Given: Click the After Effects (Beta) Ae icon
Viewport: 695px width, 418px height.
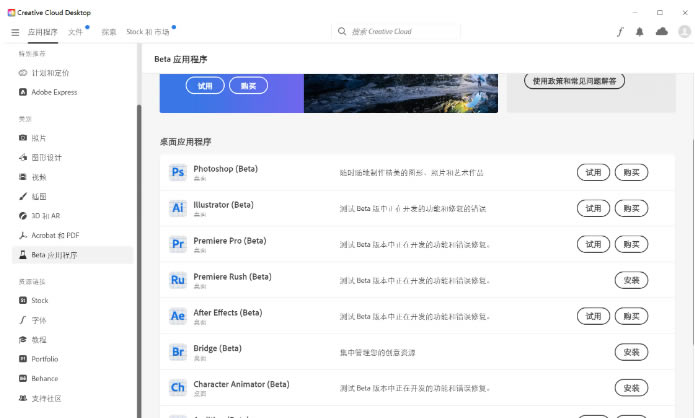Looking at the screenshot, I should [178, 316].
